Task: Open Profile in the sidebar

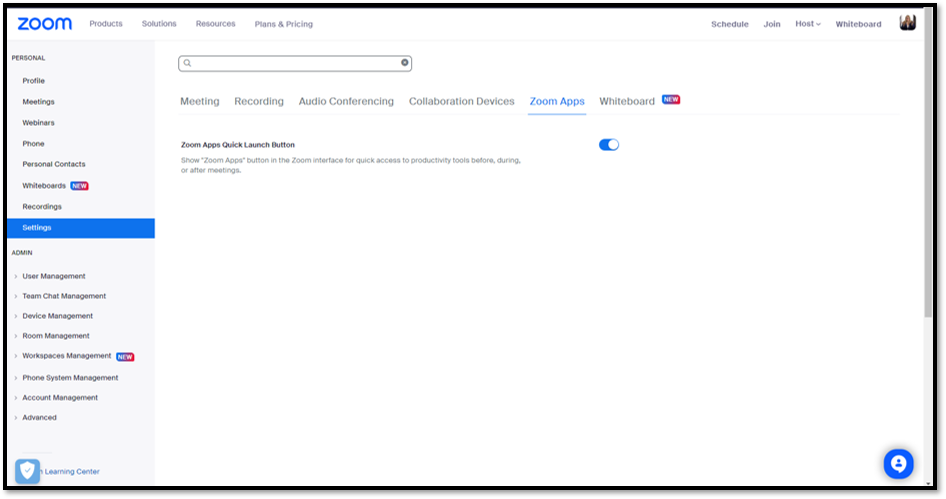Action: pos(34,81)
